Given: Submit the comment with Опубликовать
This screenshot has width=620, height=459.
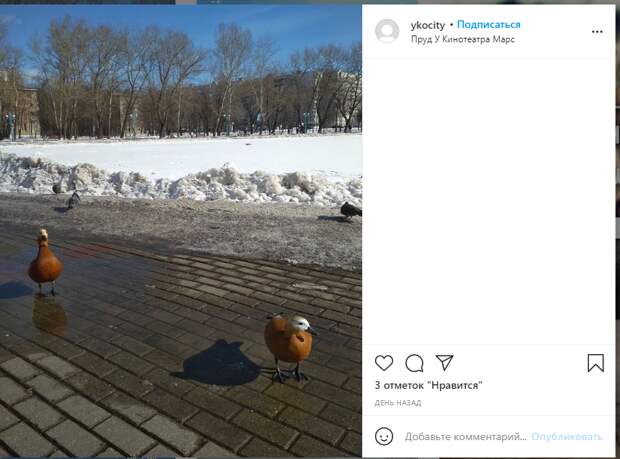Looking at the screenshot, I should (x=567, y=436).
